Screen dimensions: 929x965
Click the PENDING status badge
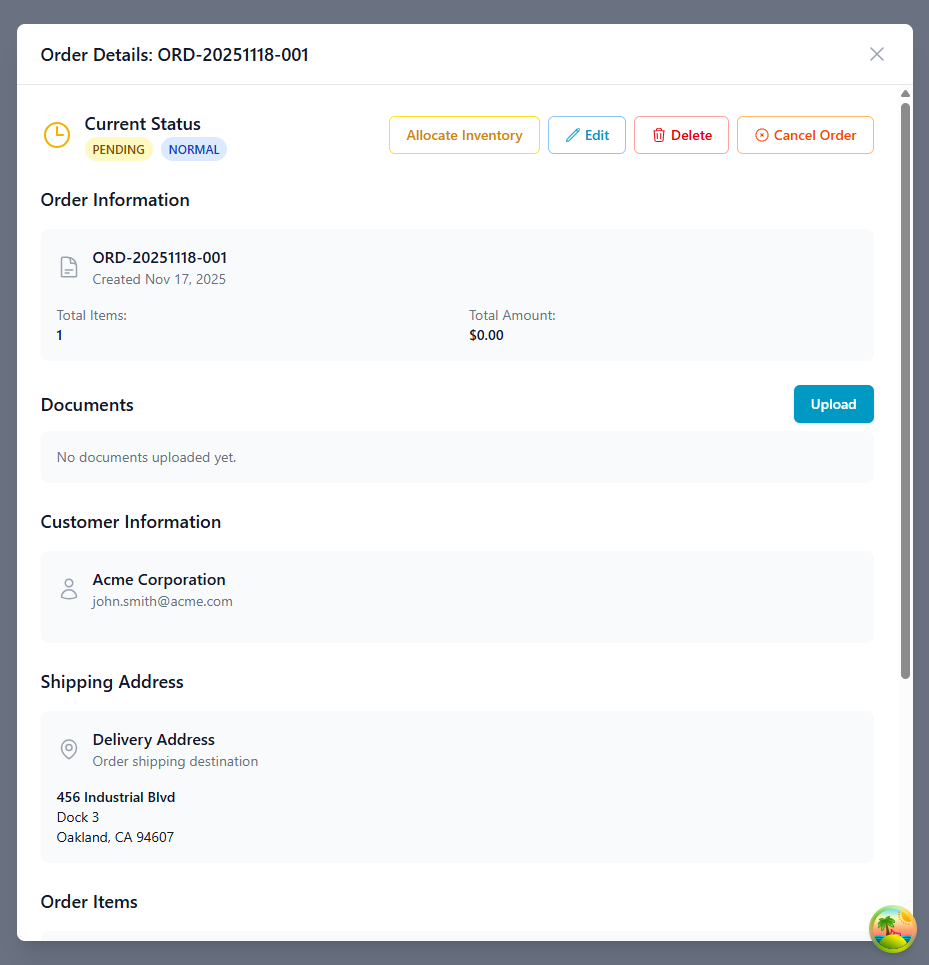[118, 149]
